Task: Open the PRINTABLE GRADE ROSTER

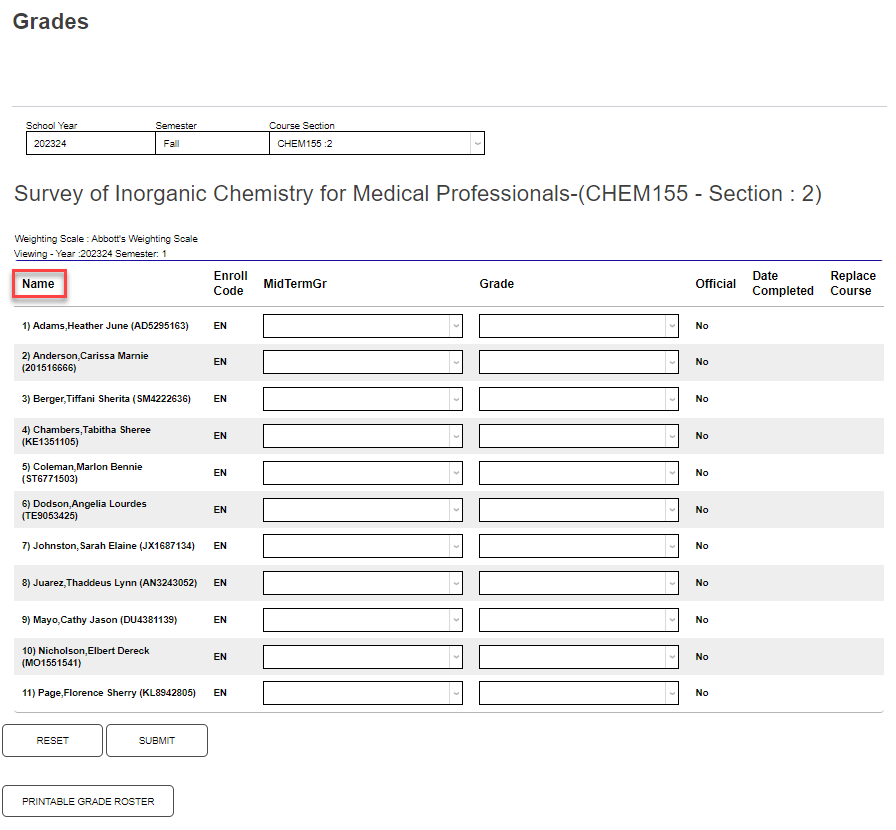Action: coord(88,801)
